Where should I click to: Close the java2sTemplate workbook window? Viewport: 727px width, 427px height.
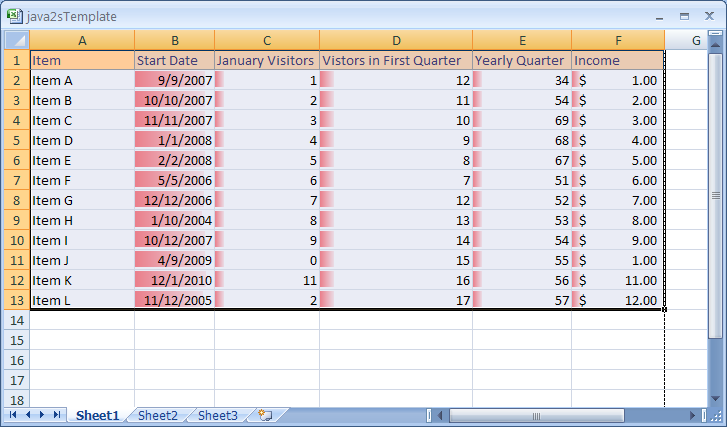709,16
